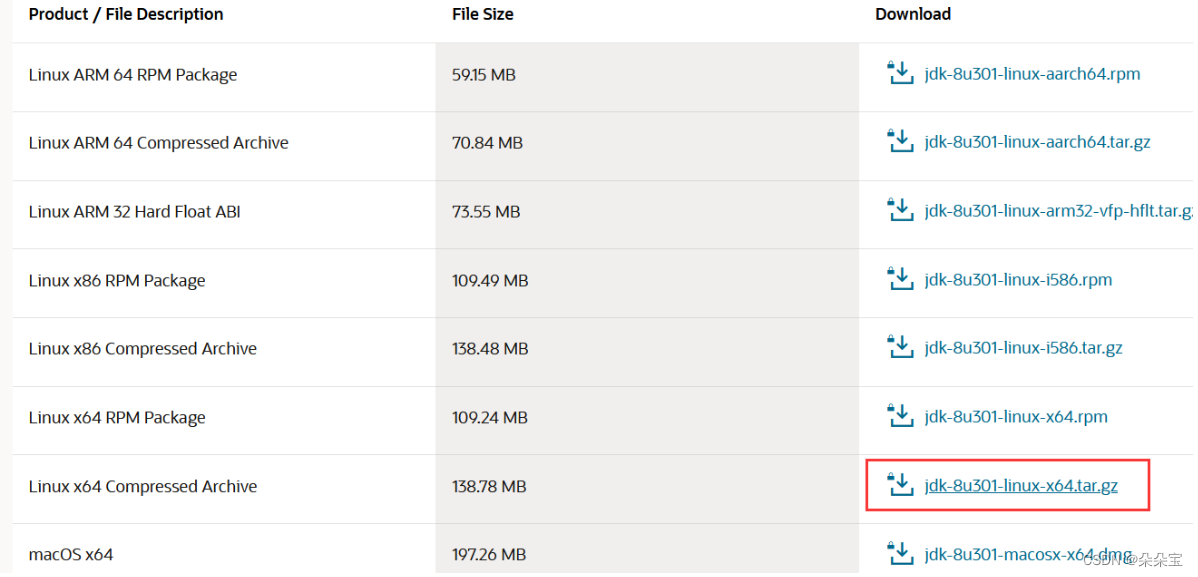The width and height of the screenshot is (1198, 577).
Task: Select the jdk-8u301-linux-i586.tar.gz link
Action: click(1023, 348)
